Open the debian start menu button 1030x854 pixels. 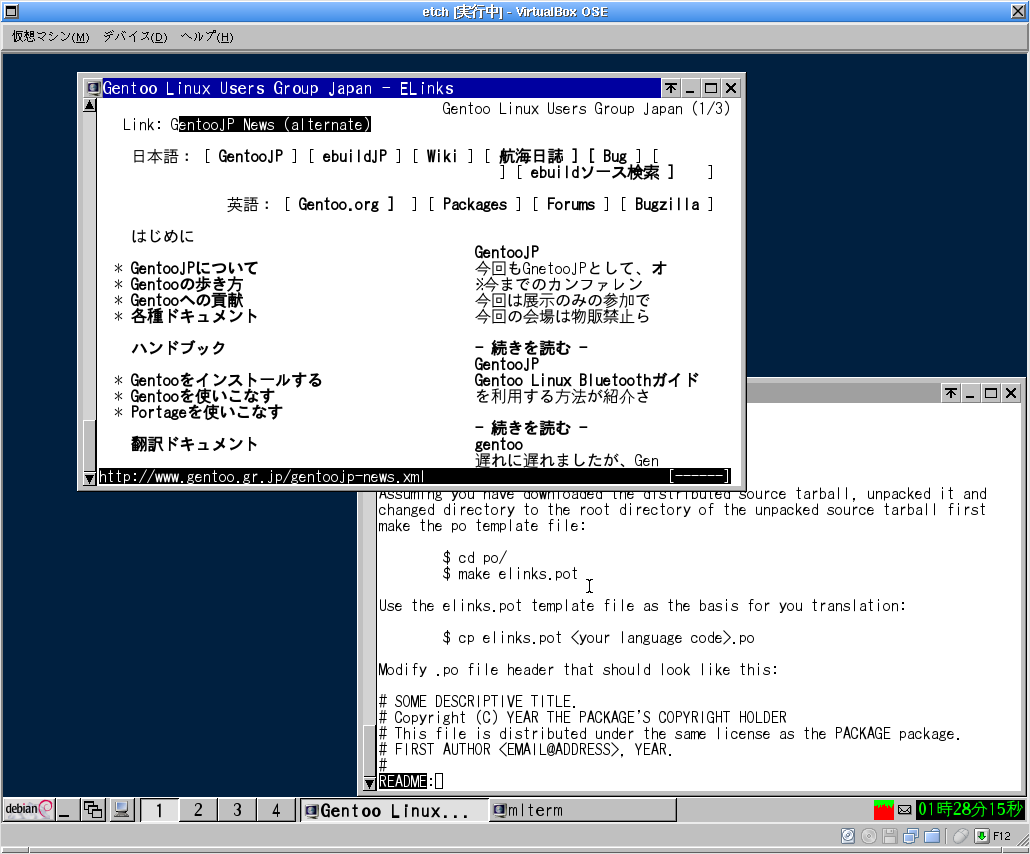pyautogui.click(x=28, y=809)
